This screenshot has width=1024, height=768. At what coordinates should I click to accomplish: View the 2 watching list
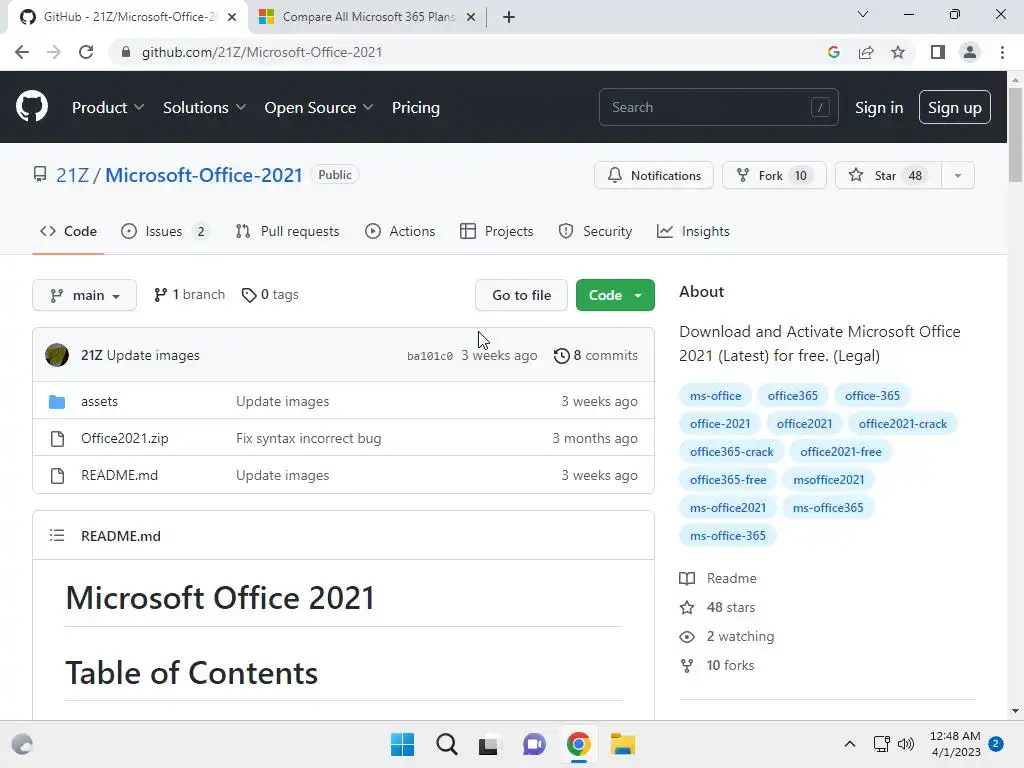point(726,637)
